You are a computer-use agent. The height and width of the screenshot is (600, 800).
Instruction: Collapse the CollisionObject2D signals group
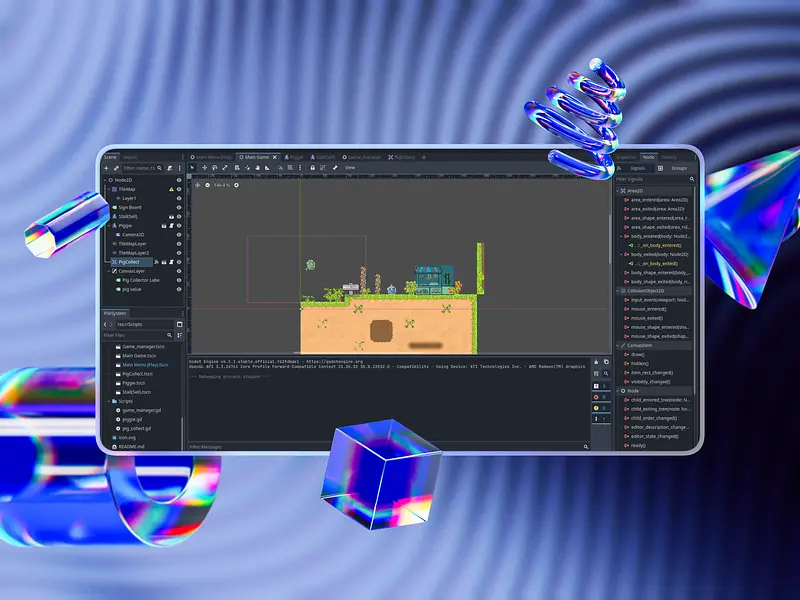coord(618,290)
